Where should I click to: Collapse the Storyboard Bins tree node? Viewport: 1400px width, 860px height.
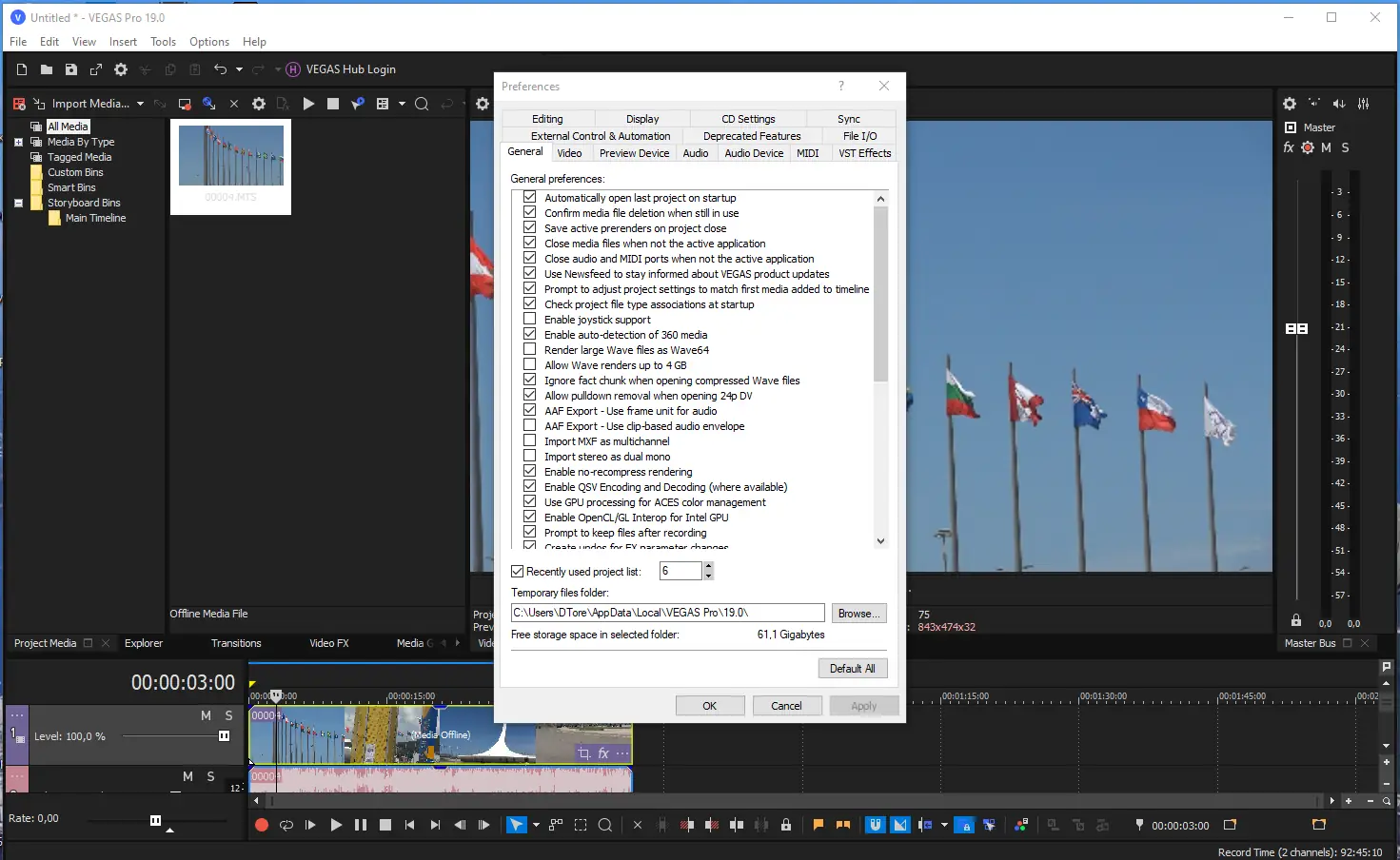click(x=18, y=204)
